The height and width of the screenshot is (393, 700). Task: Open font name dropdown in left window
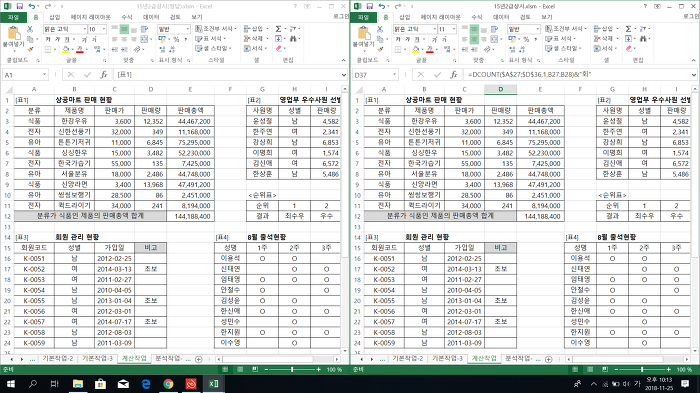click(85, 29)
